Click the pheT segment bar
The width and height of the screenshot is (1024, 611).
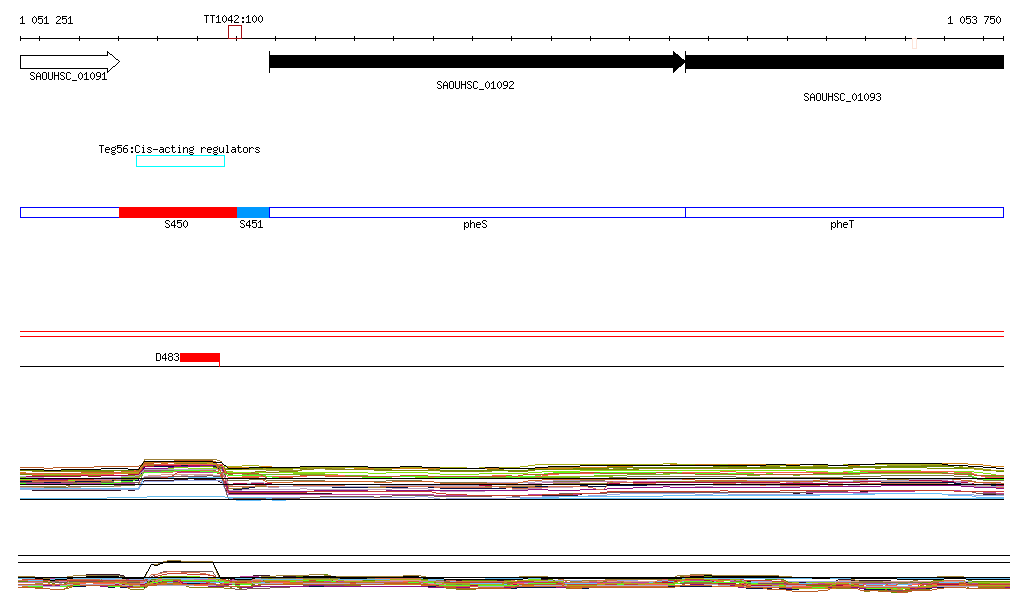[843, 212]
